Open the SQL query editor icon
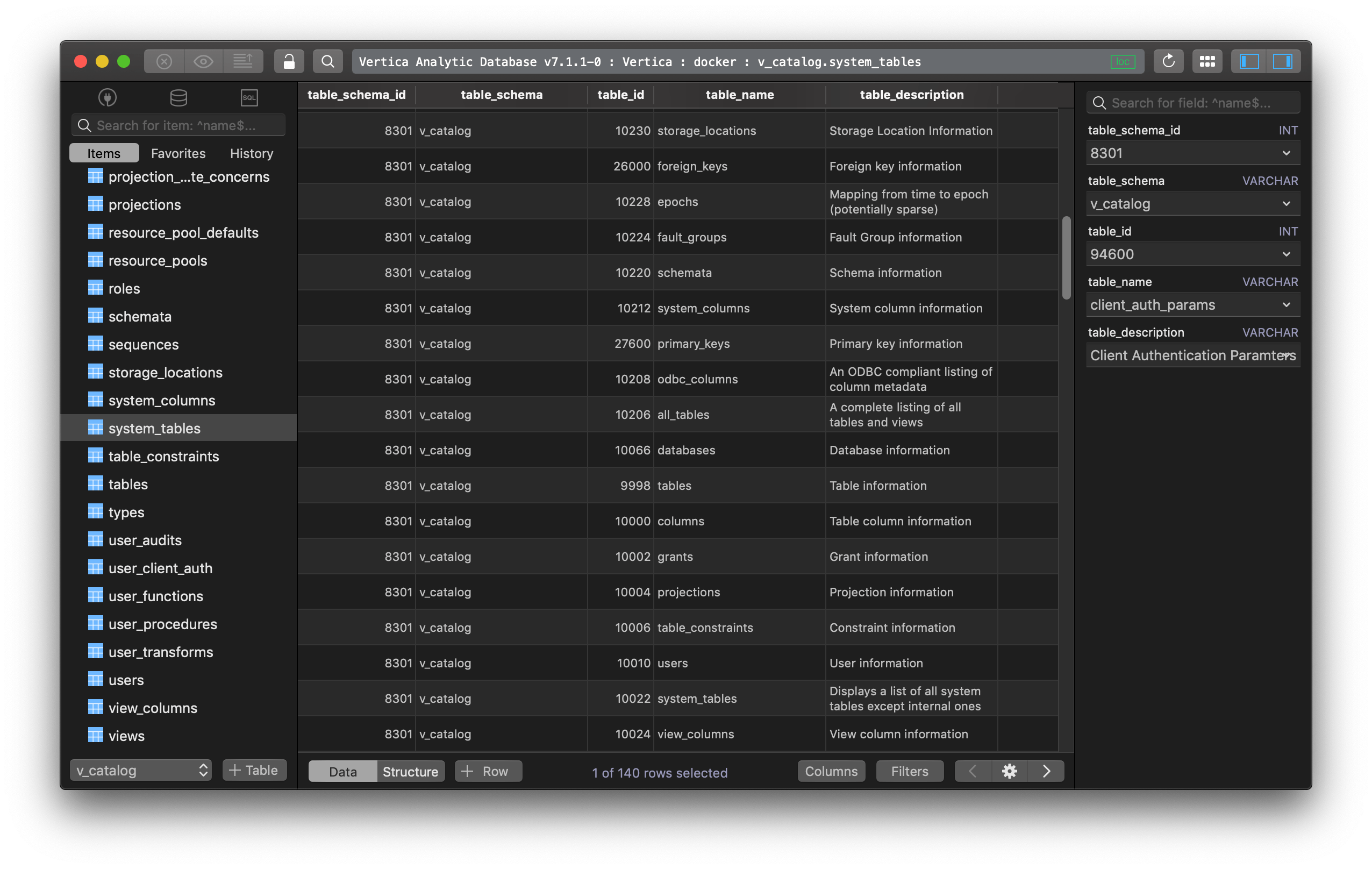 coord(249,97)
